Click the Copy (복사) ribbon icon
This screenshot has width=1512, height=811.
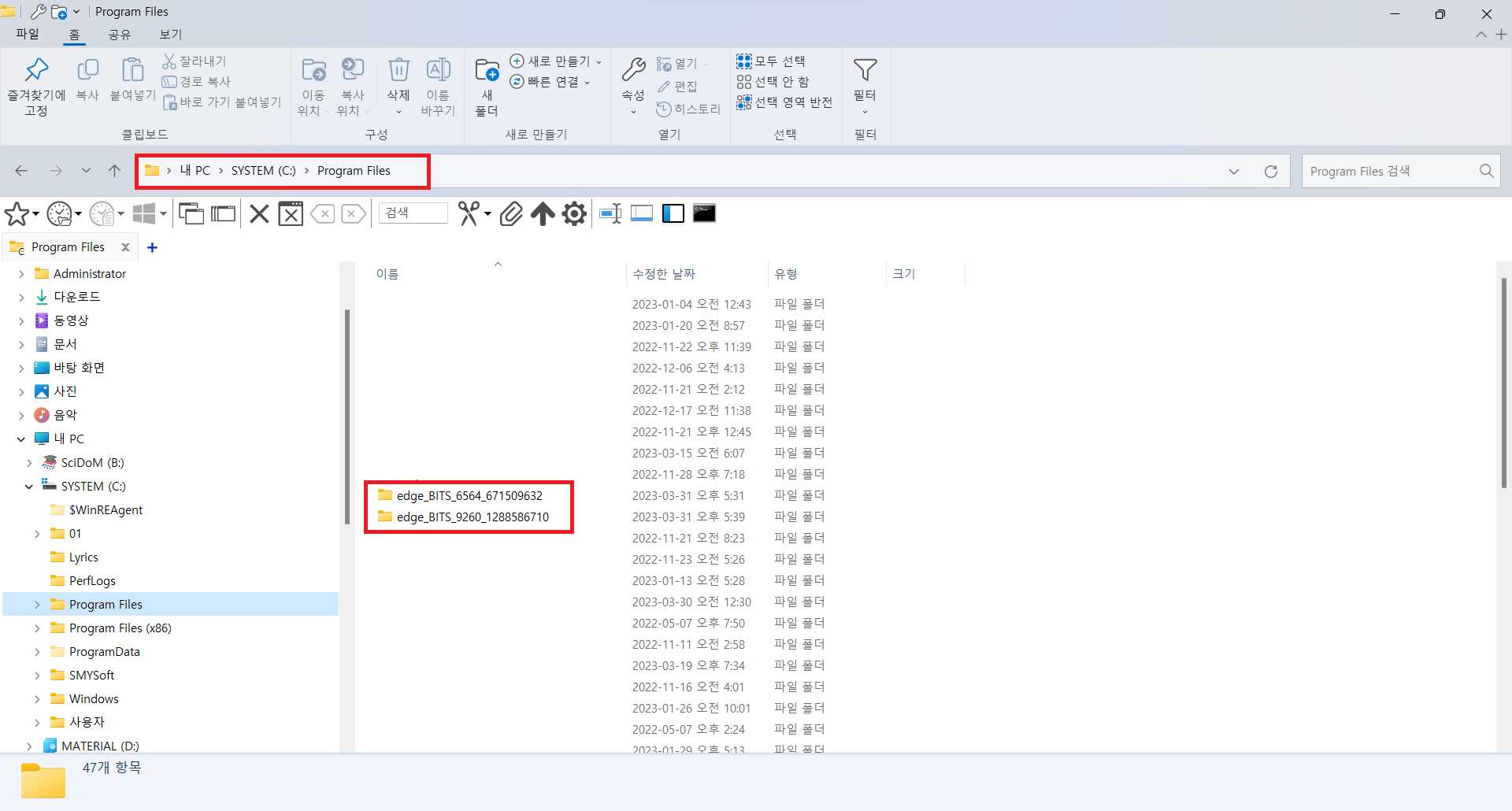click(87, 70)
